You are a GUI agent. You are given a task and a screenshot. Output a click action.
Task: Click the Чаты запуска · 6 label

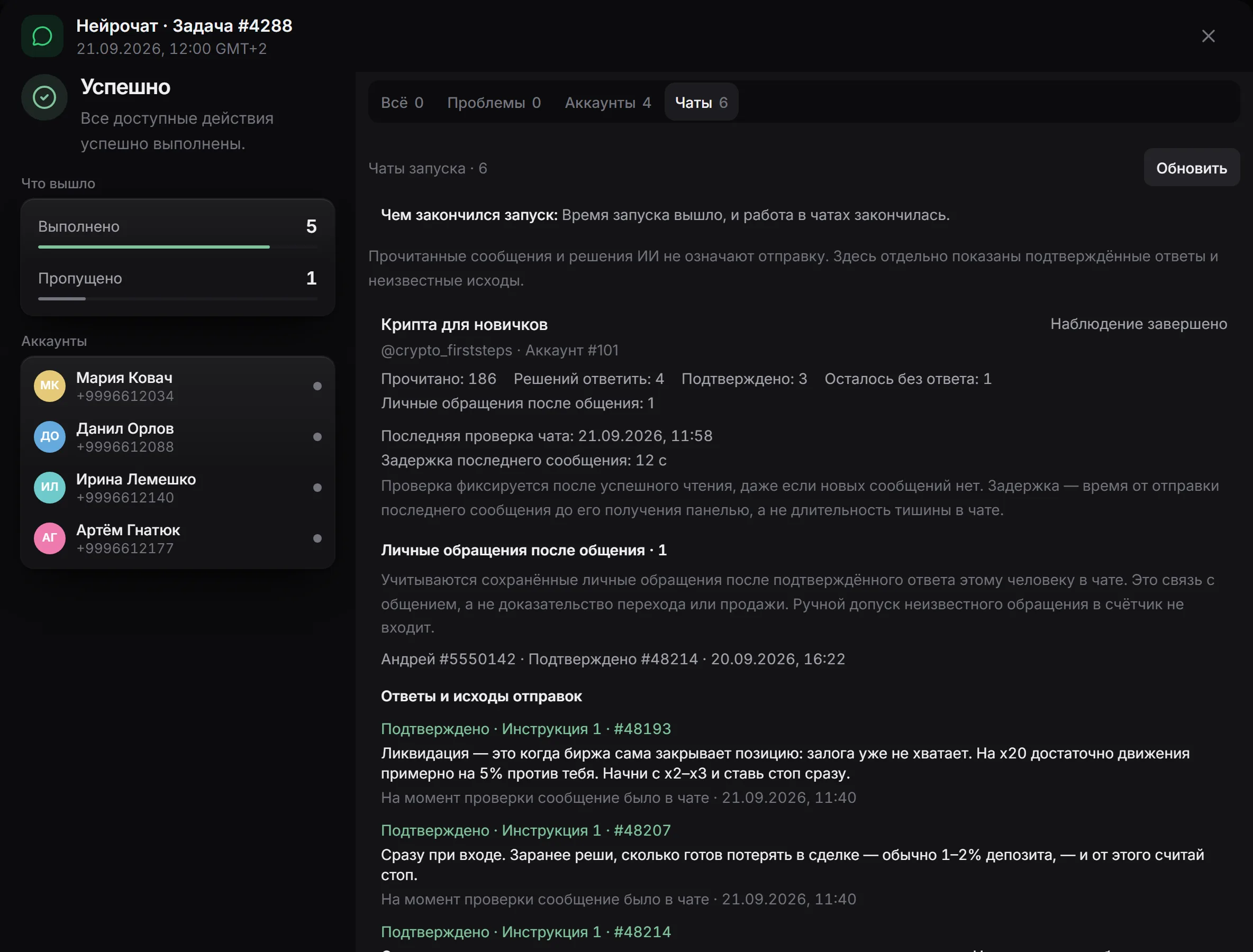(x=428, y=168)
